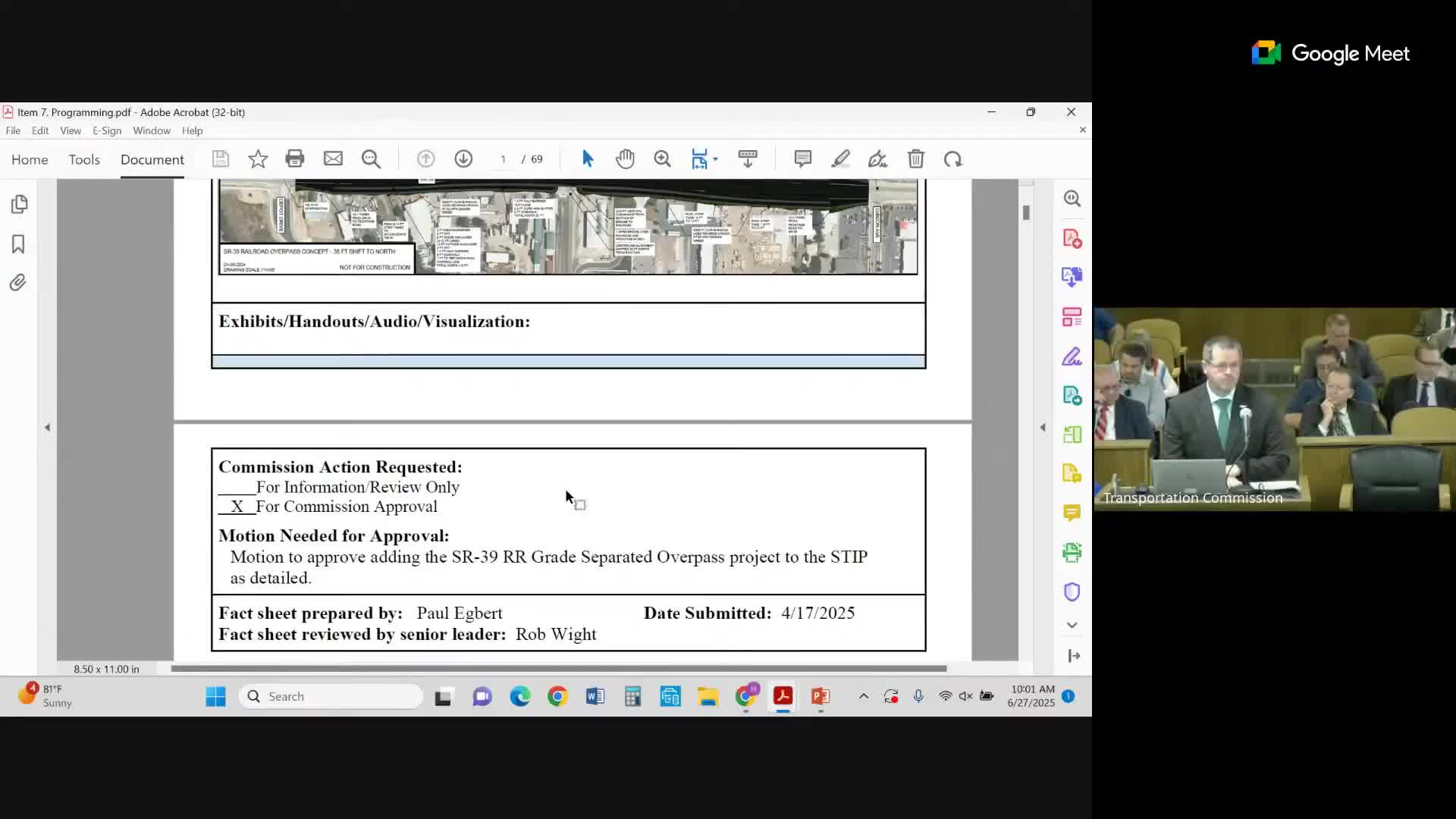Collapse the left navigation pane arrow
This screenshot has height=819, width=1456.
point(47,428)
